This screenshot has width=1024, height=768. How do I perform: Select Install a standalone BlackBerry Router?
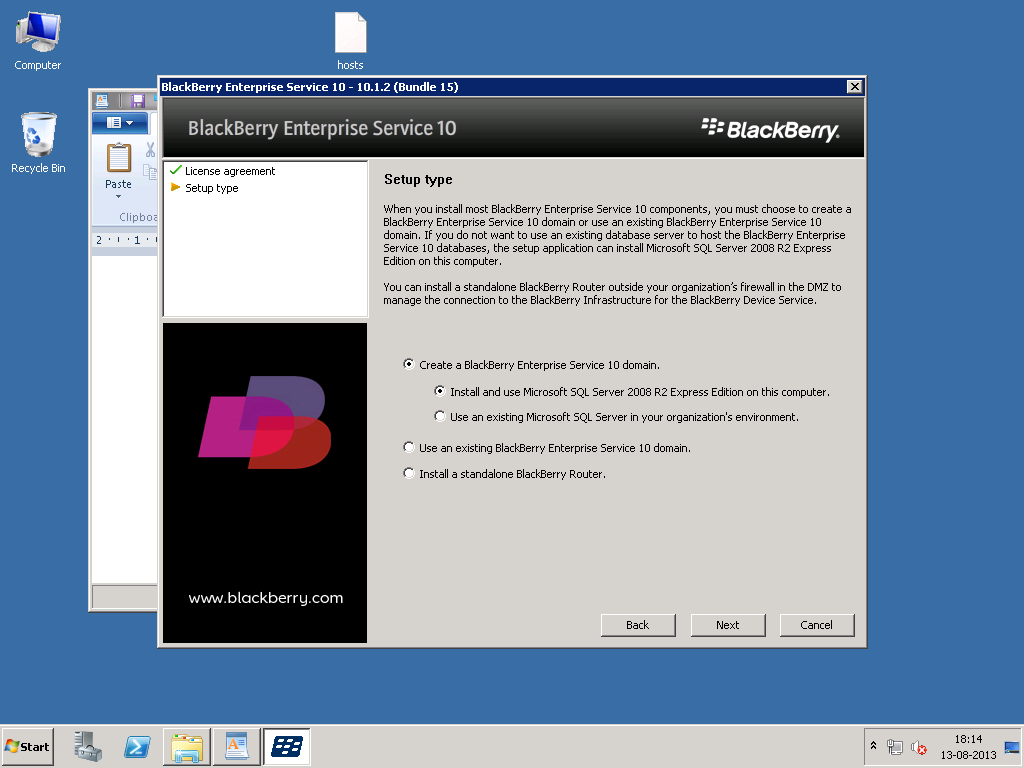click(x=409, y=473)
